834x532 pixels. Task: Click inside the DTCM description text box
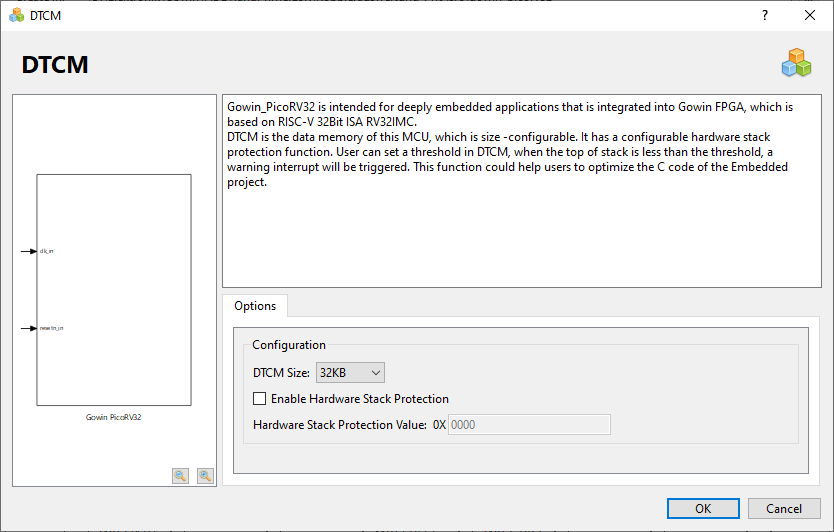pyautogui.click(x=522, y=192)
